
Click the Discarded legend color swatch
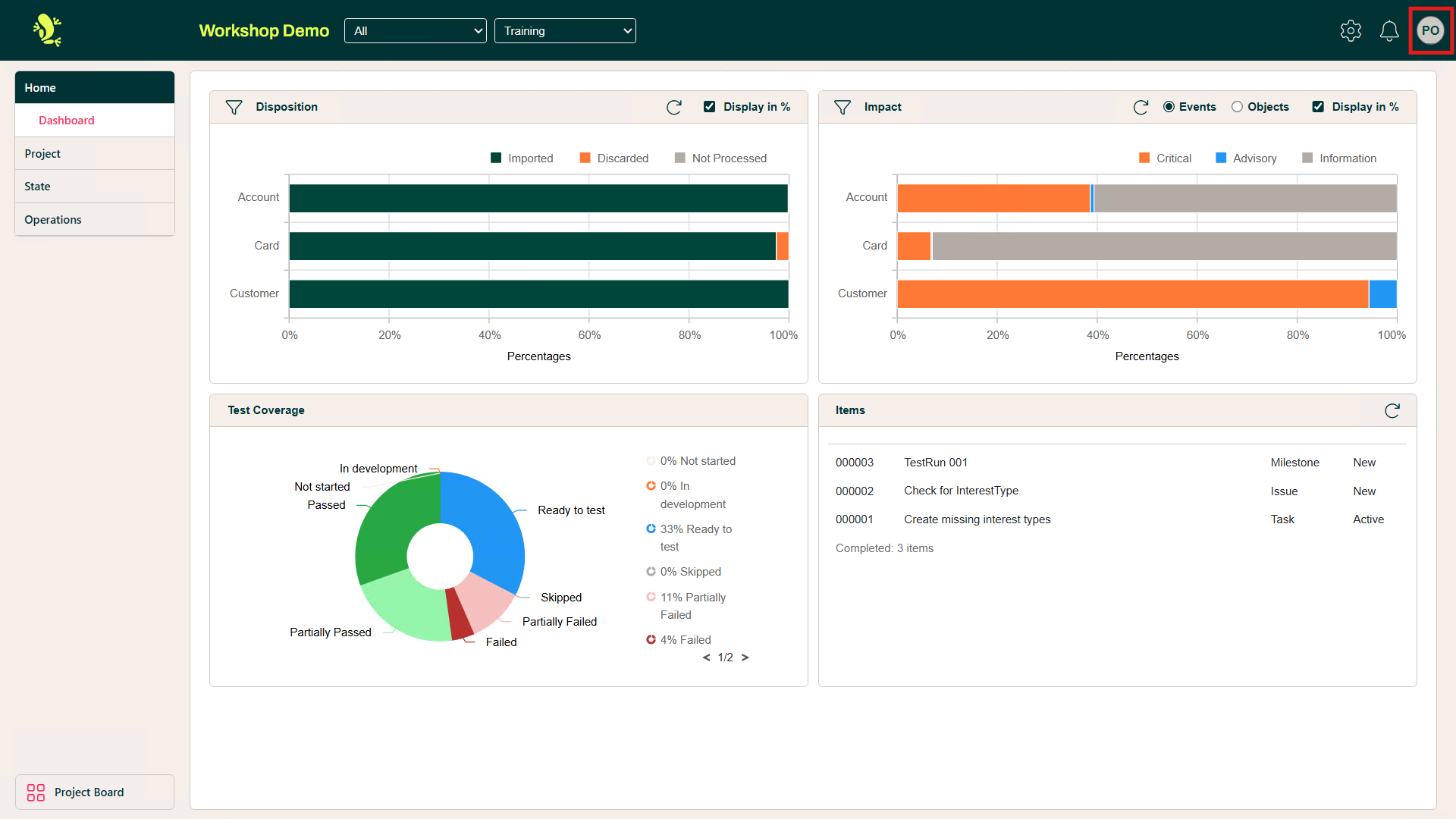pyautogui.click(x=585, y=158)
